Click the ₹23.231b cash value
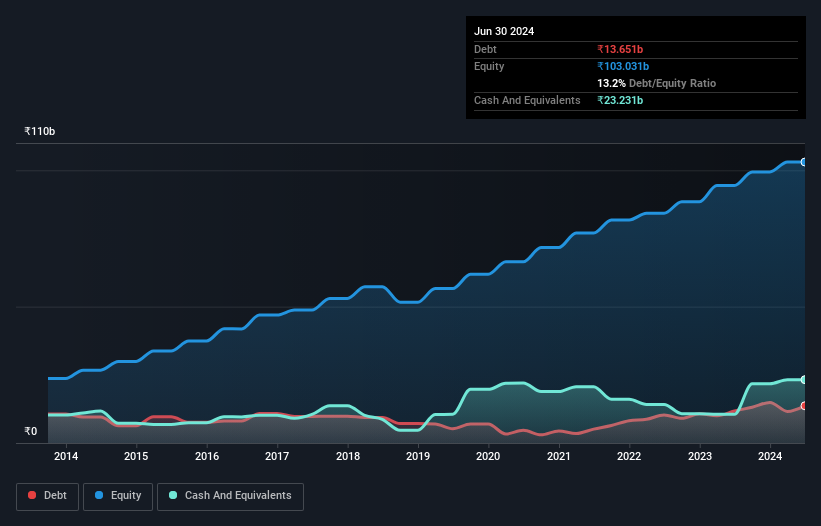The width and height of the screenshot is (821, 526). 620,100
